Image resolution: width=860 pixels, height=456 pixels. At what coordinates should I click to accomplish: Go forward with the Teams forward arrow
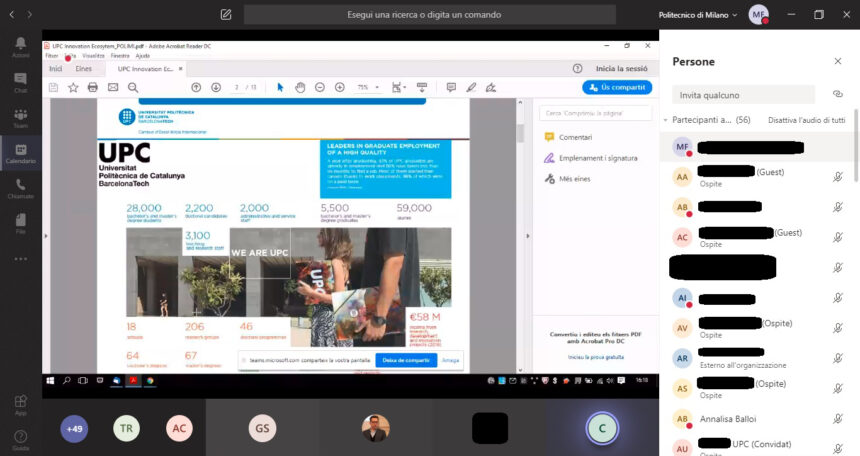30,15
